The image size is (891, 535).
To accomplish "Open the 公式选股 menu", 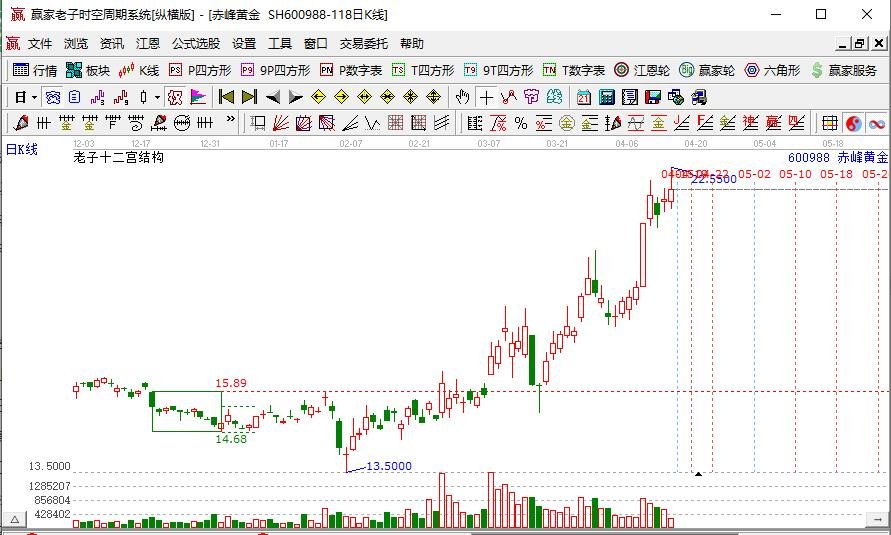I will pyautogui.click(x=196, y=44).
